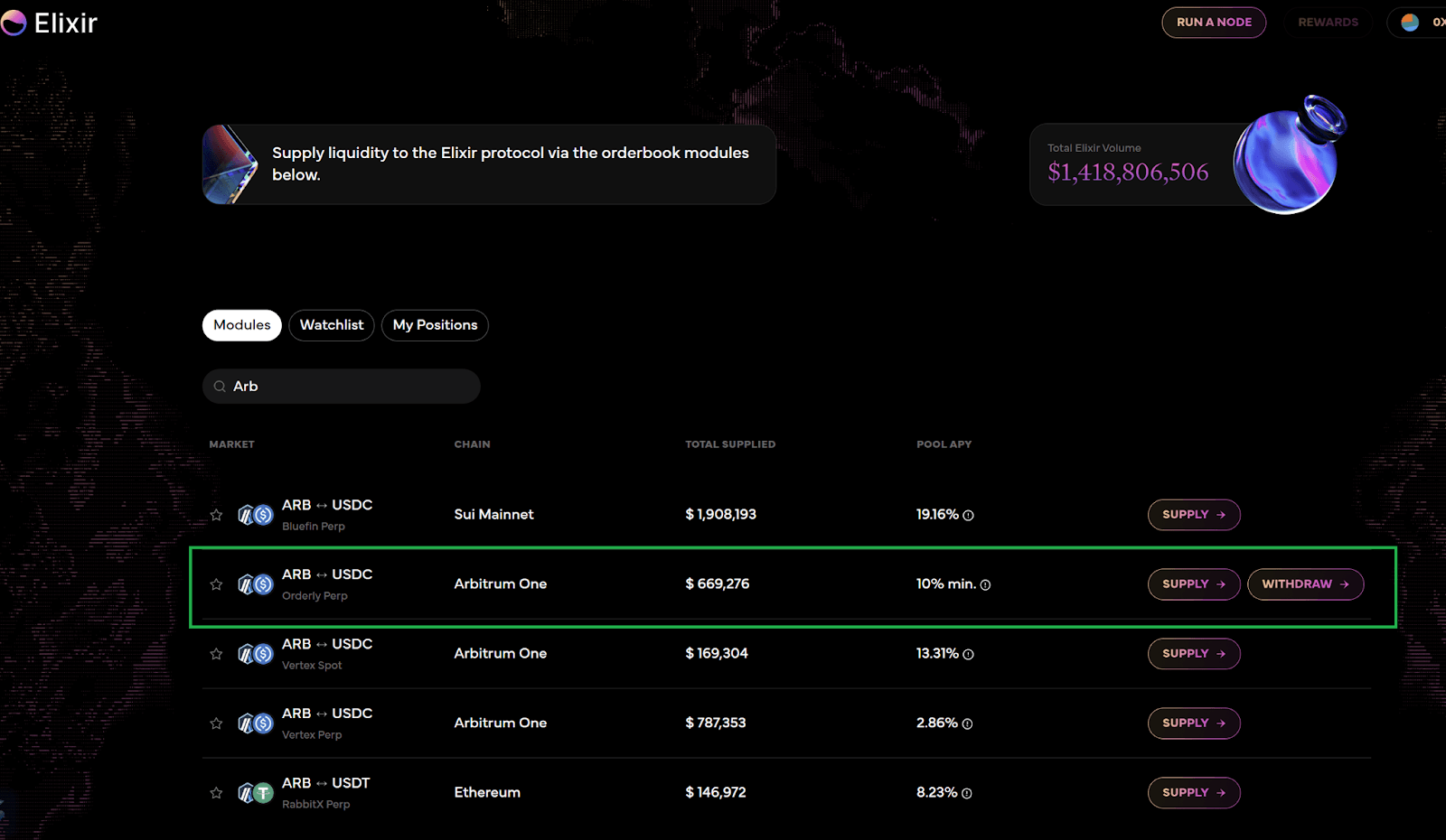Star the ARB-USDC Orderly Perp market
Viewport: 1446px width, 840px height.
(x=216, y=584)
